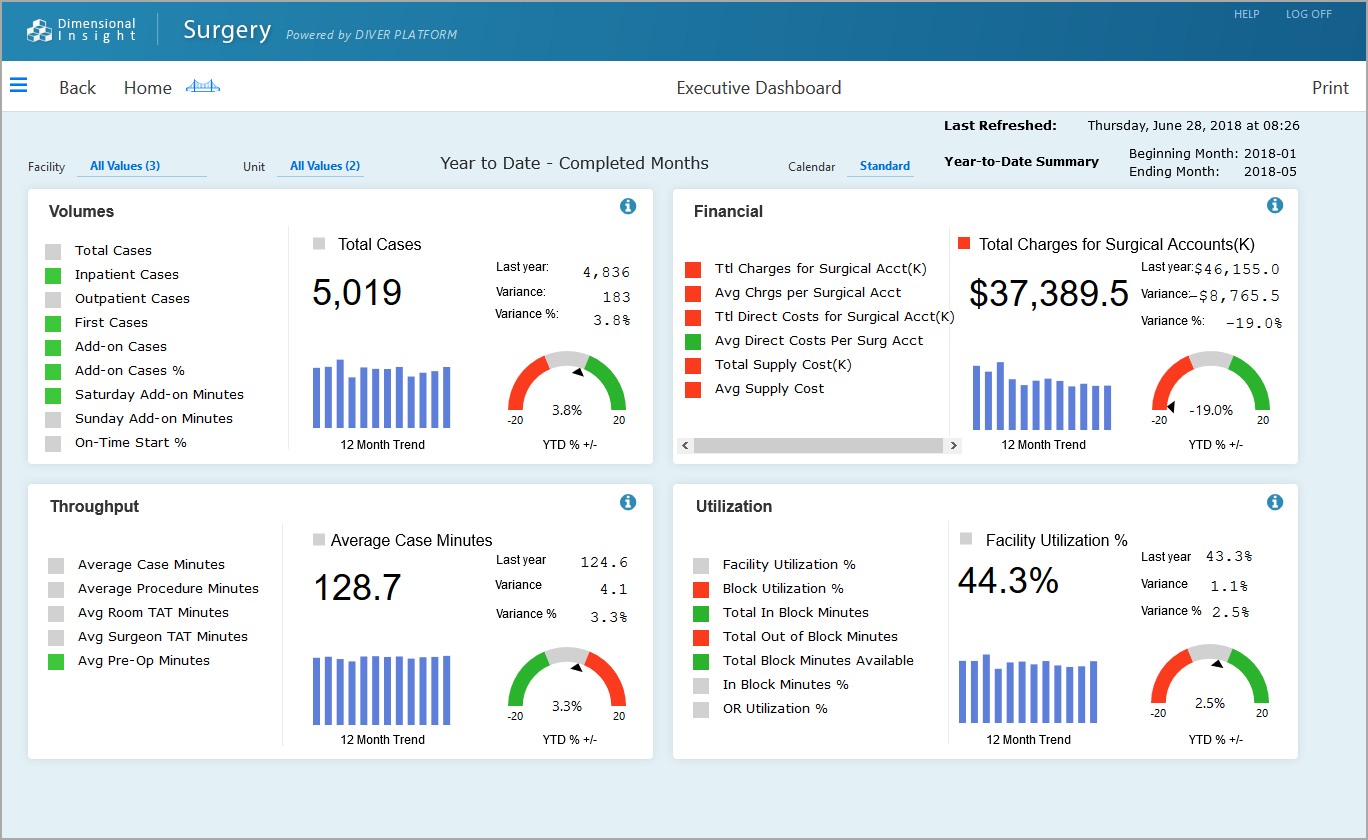Open the Volumes panel info icon

tap(628, 206)
